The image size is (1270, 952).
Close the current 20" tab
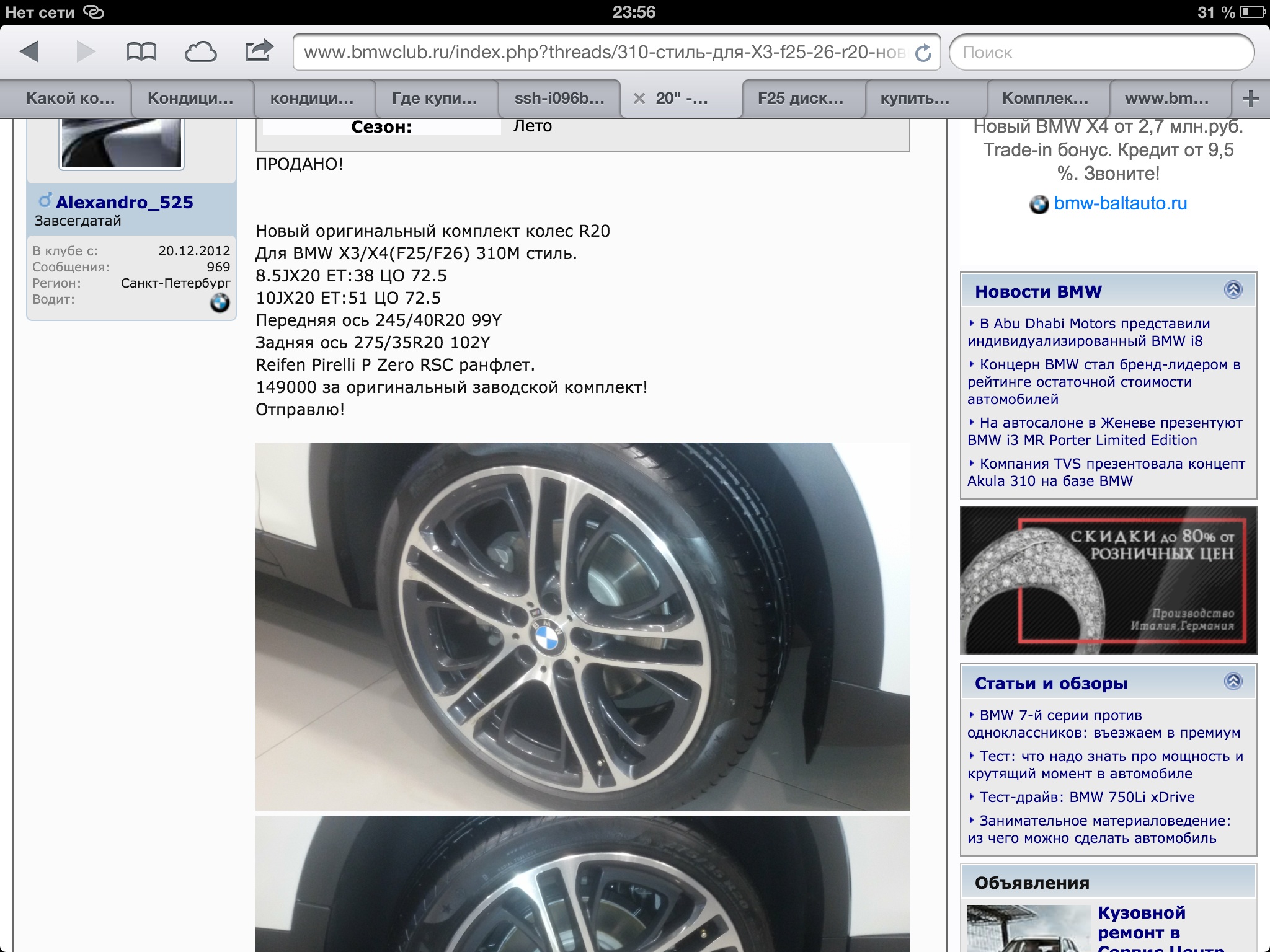pyautogui.click(x=639, y=99)
